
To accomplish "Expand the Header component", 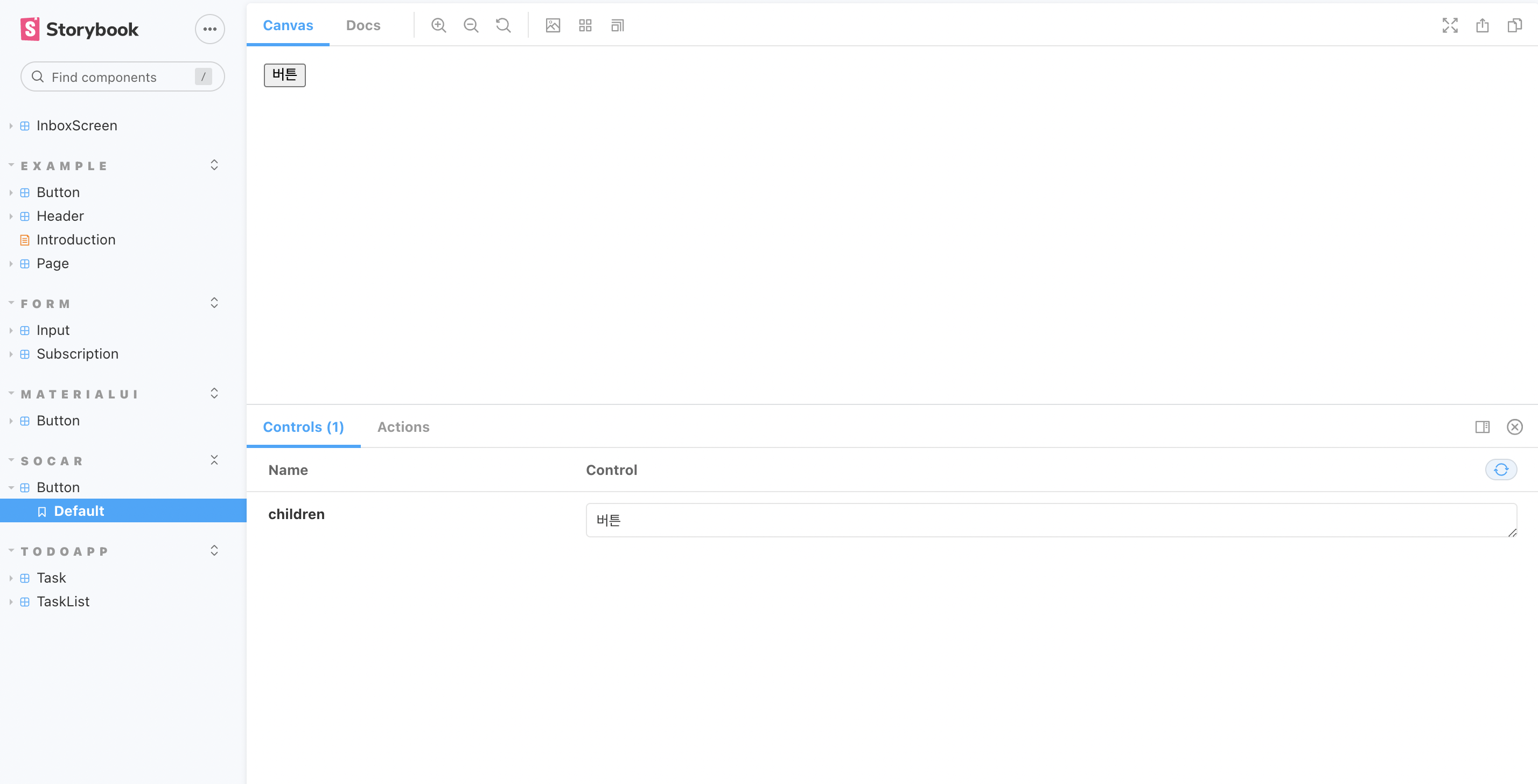I will (60, 216).
